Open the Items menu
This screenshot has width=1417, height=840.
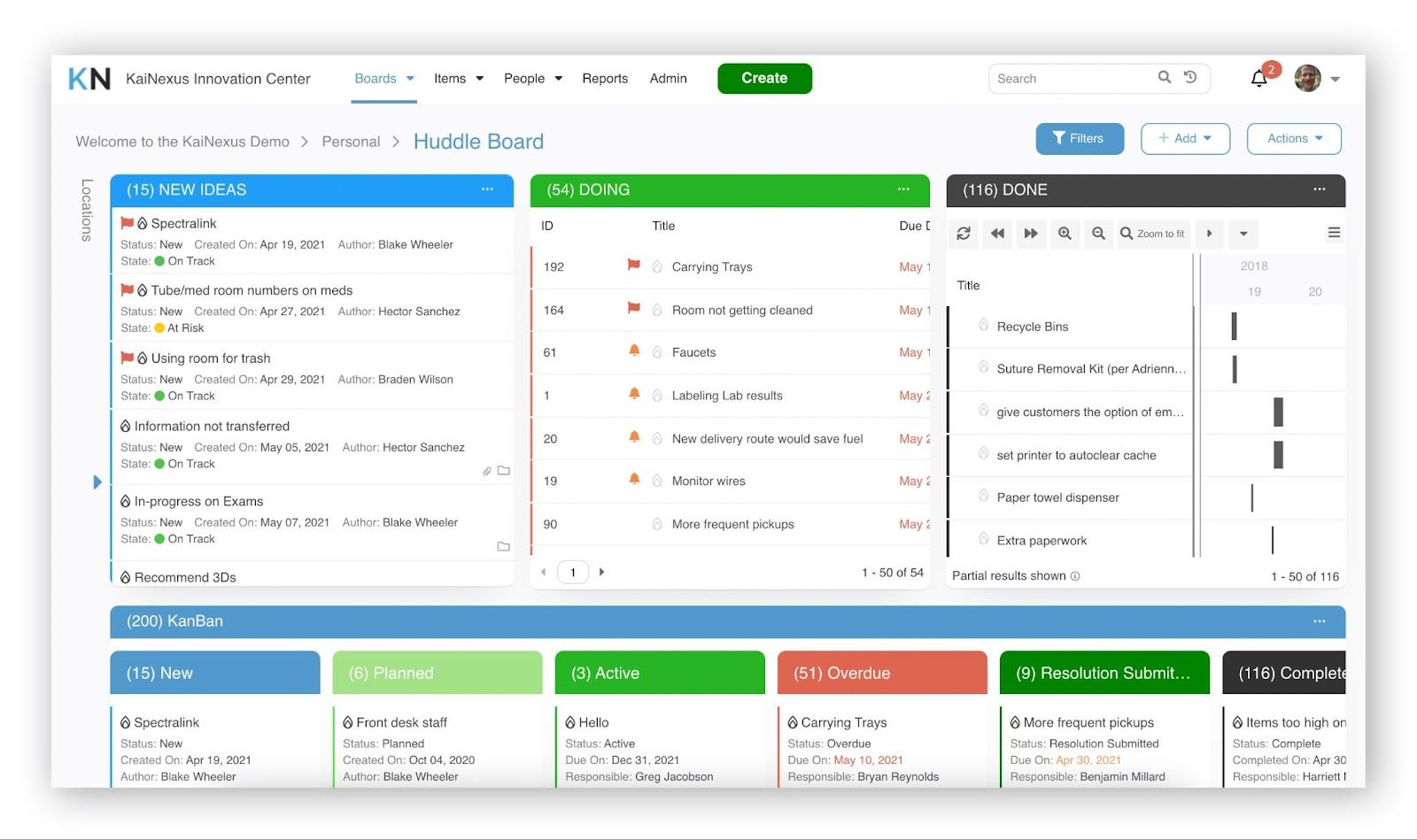(x=459, y=79)
